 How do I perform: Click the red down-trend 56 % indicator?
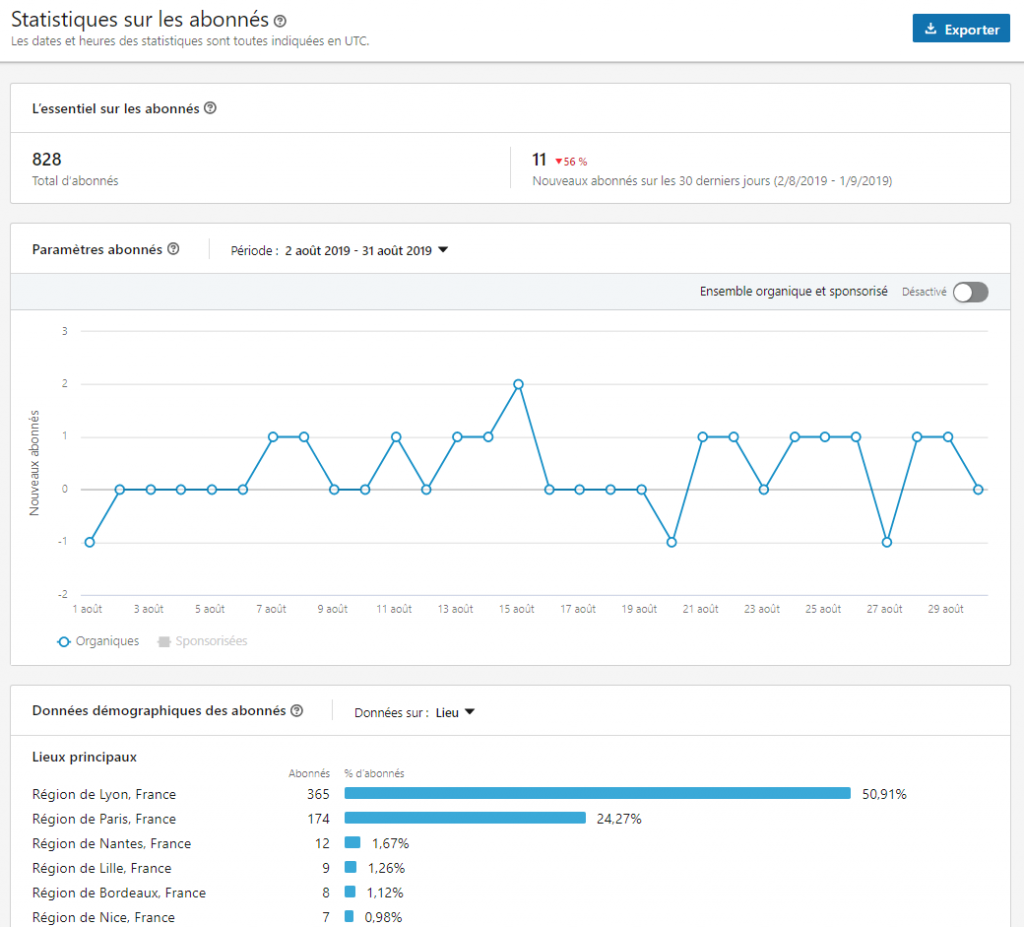pyautogui.click(x=570, y=161)
